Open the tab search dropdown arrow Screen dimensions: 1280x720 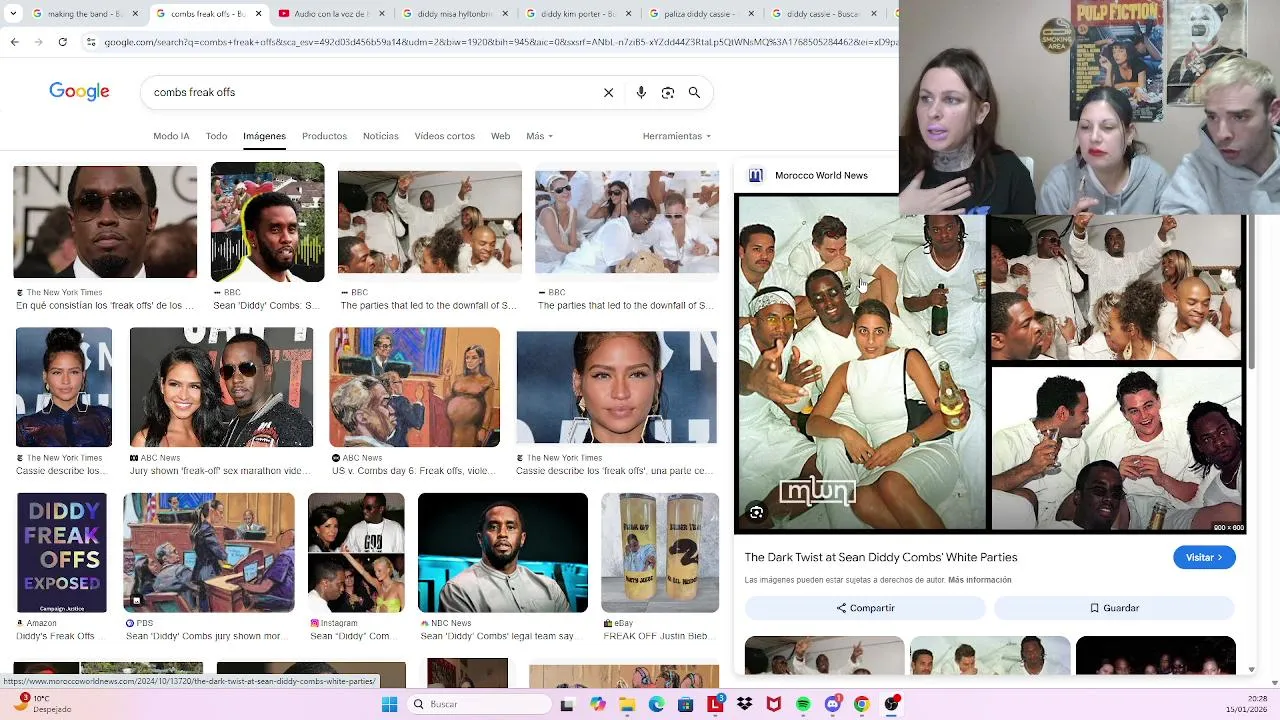(x=14, y=14)
